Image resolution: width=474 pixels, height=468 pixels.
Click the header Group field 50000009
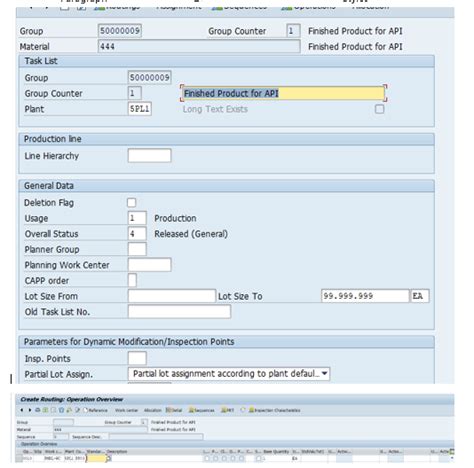[120, 31]
